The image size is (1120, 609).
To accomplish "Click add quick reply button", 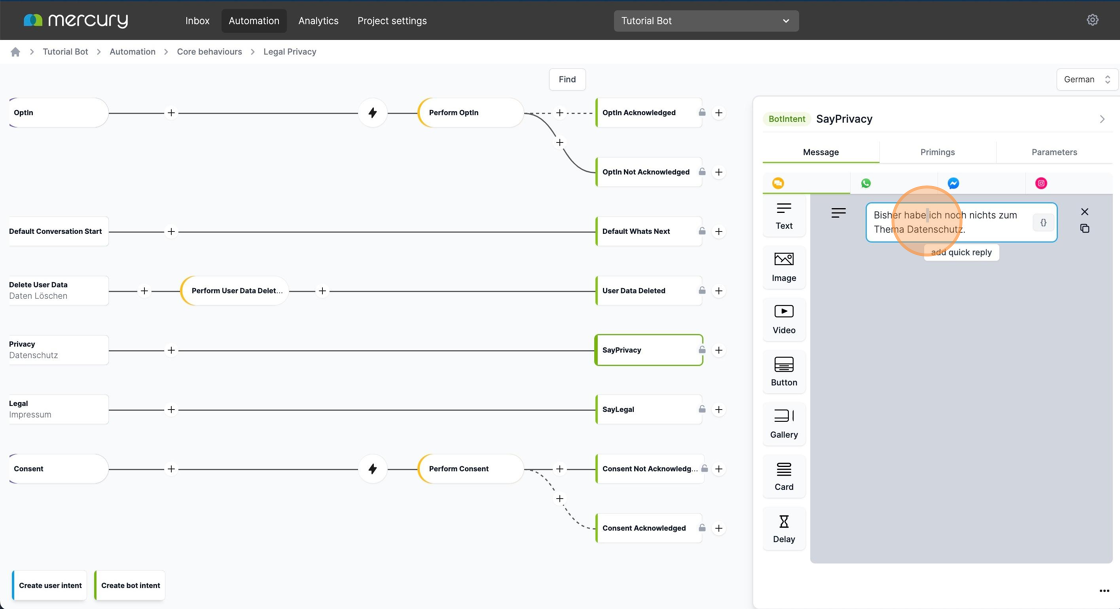I will pyautogui.click(x=961, y=252).
